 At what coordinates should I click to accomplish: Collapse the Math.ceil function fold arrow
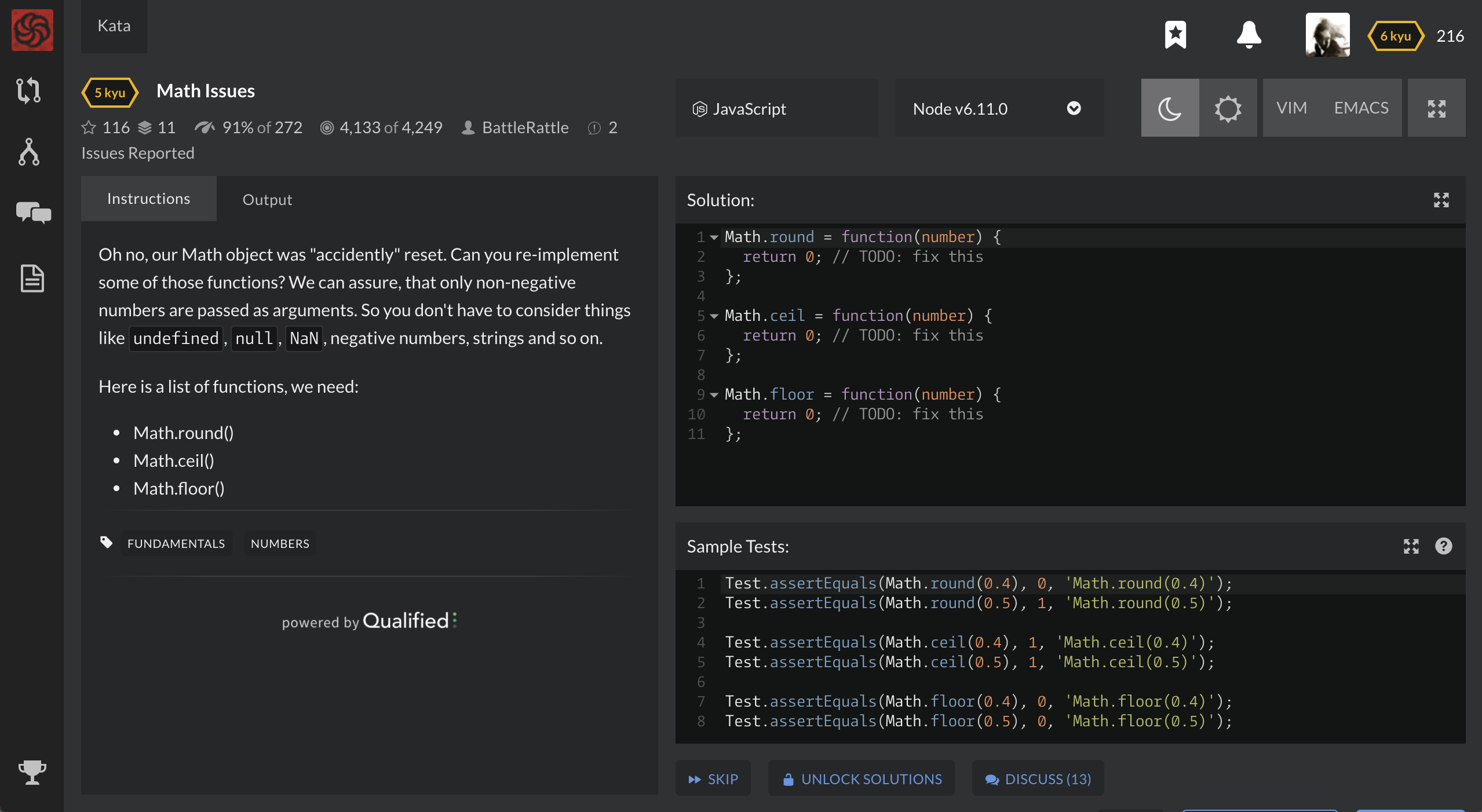pyautogui.click(x=714, y=316)
